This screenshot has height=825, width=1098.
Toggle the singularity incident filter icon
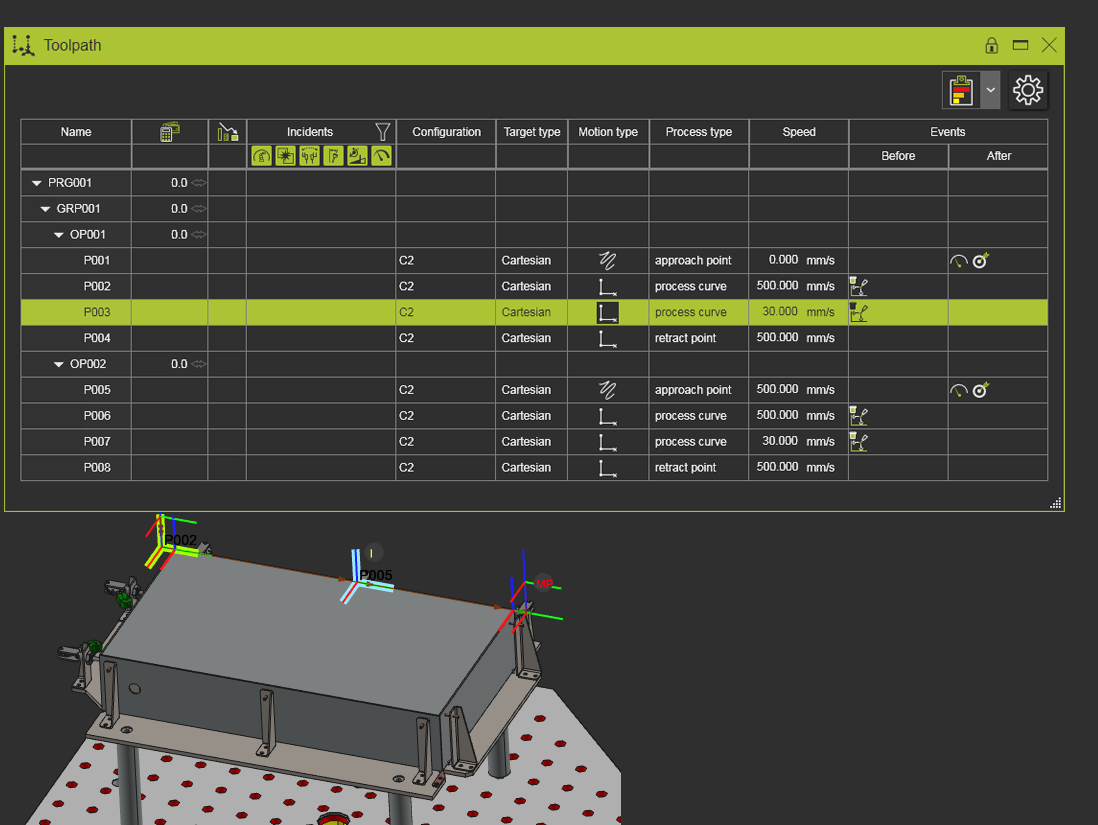[333, 155]
